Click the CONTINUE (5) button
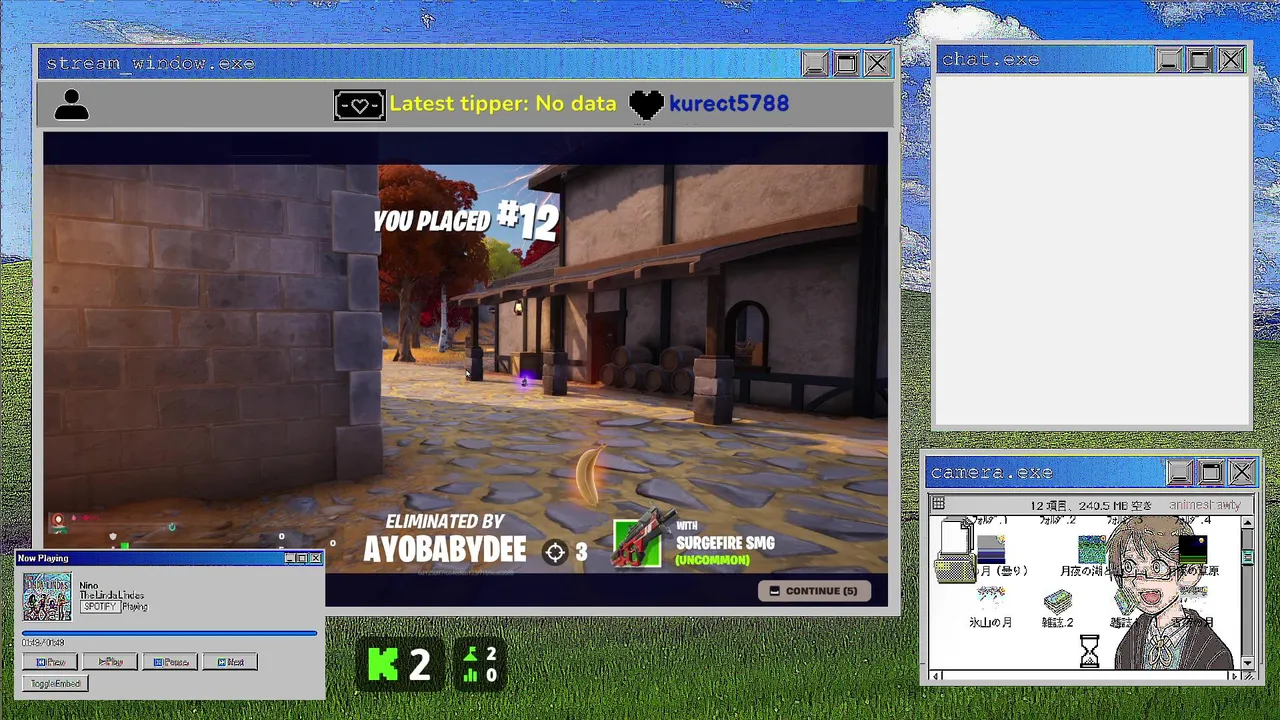 (x=813, y=591)
